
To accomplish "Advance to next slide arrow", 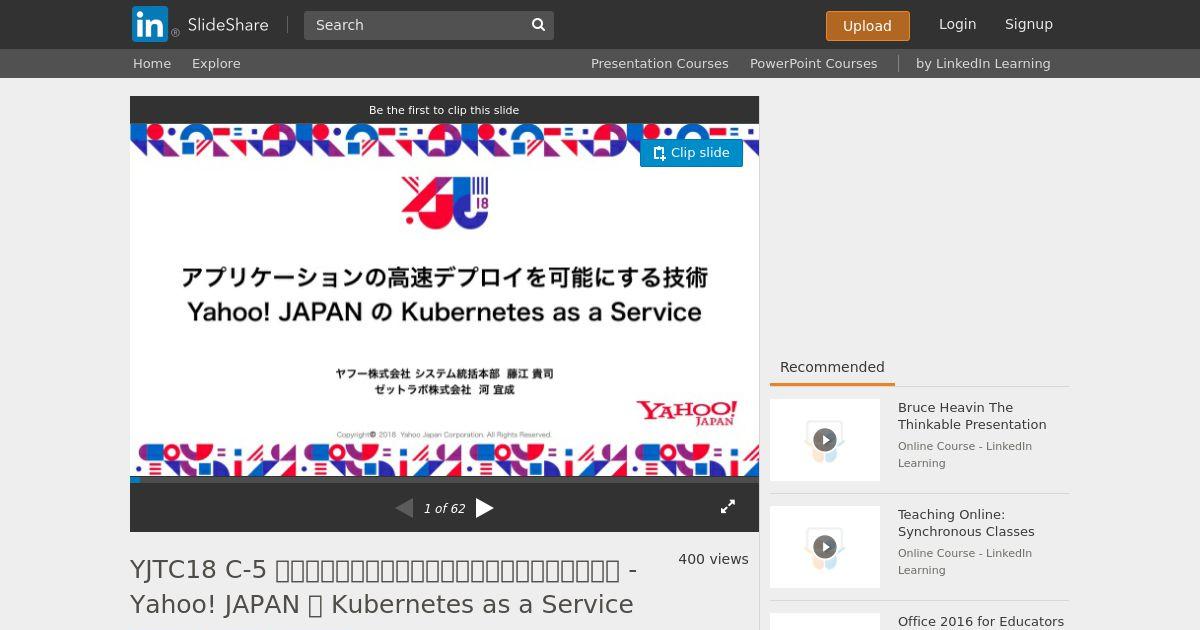I will click(485, 508).
